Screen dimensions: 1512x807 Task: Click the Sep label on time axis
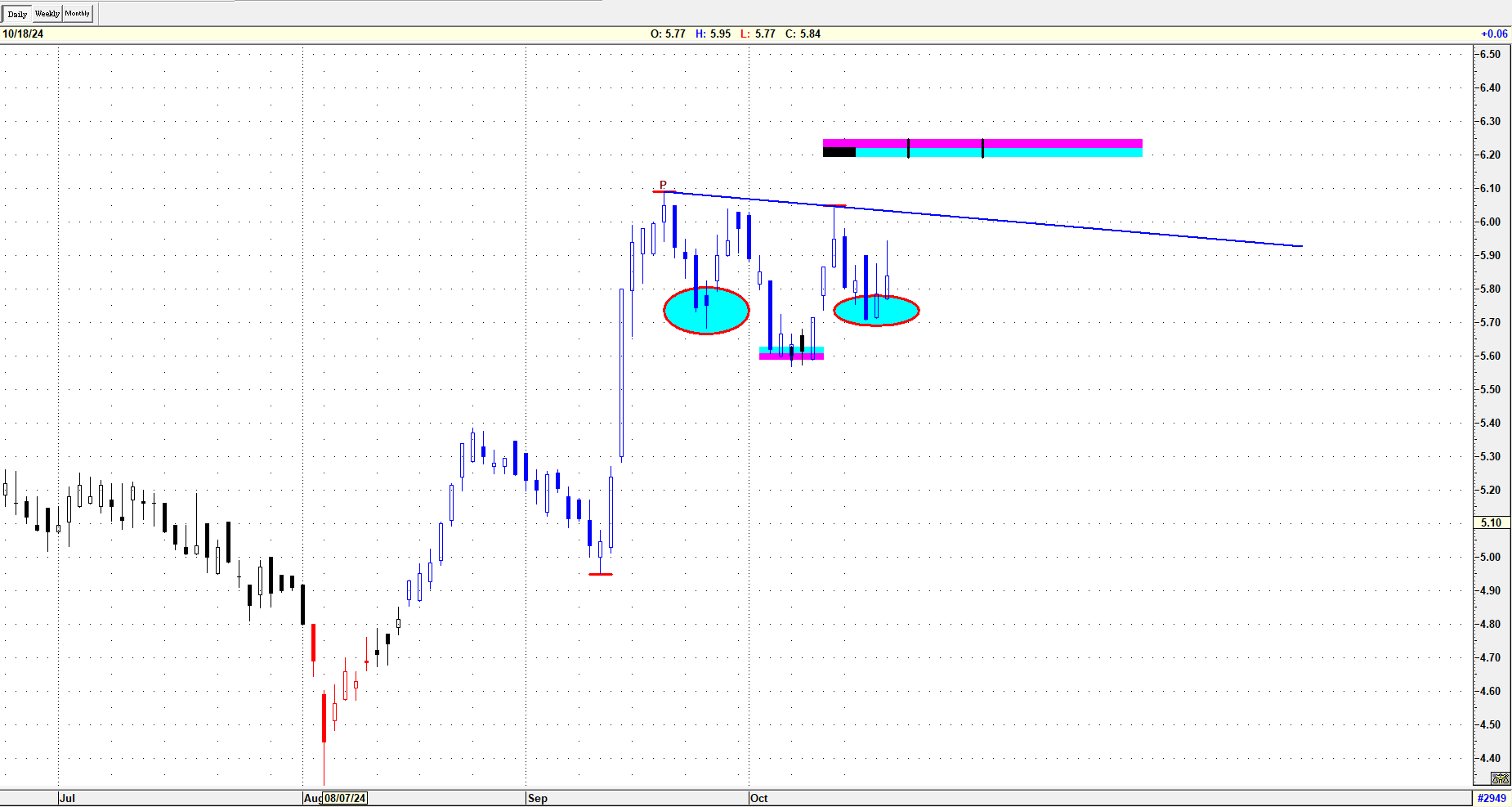tap(537, 798)
